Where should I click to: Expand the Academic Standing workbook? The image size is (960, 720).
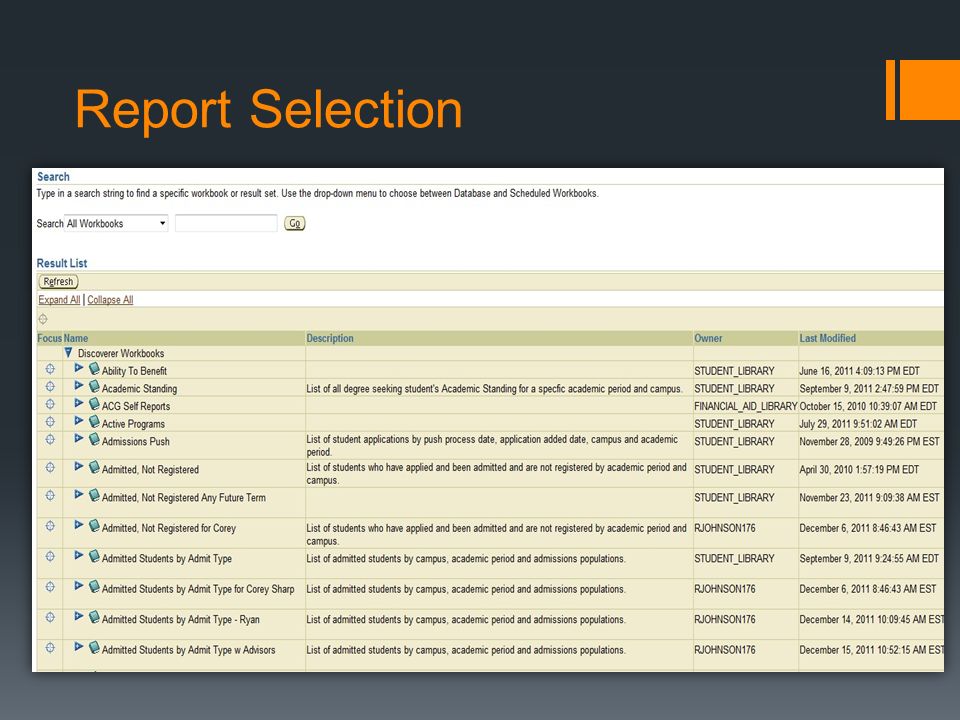point(78,385)
